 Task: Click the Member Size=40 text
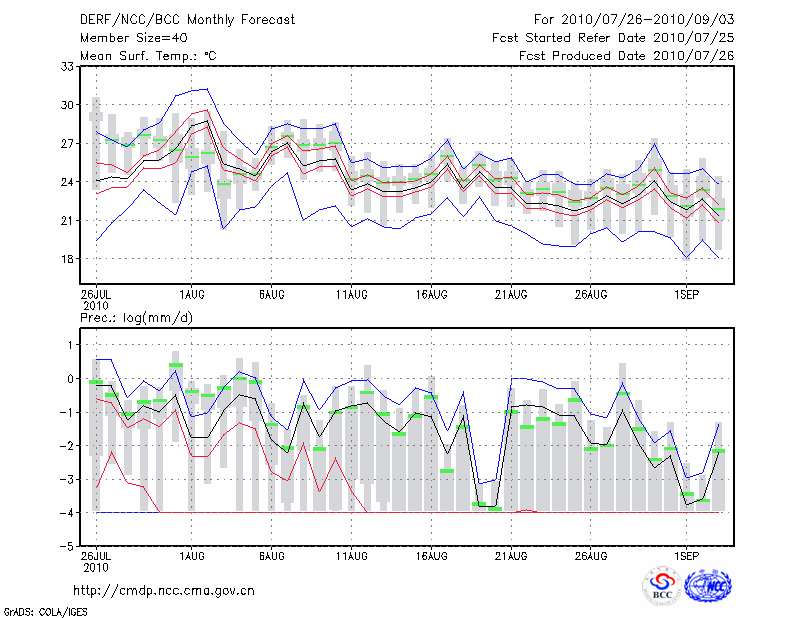pos(126,37)
